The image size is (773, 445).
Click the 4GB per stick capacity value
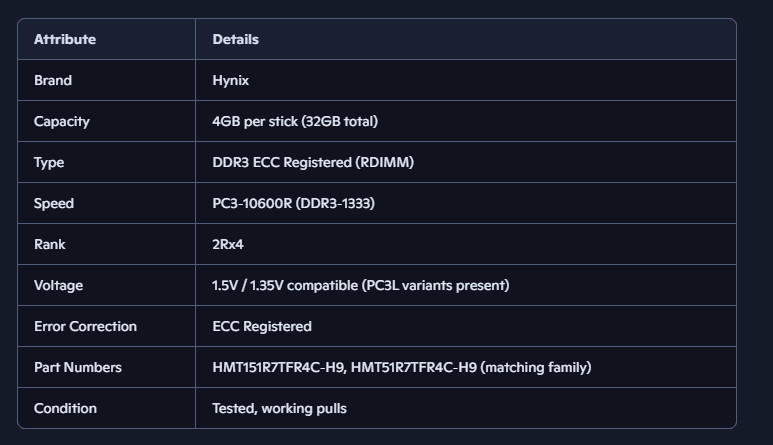tap(295, 121)
